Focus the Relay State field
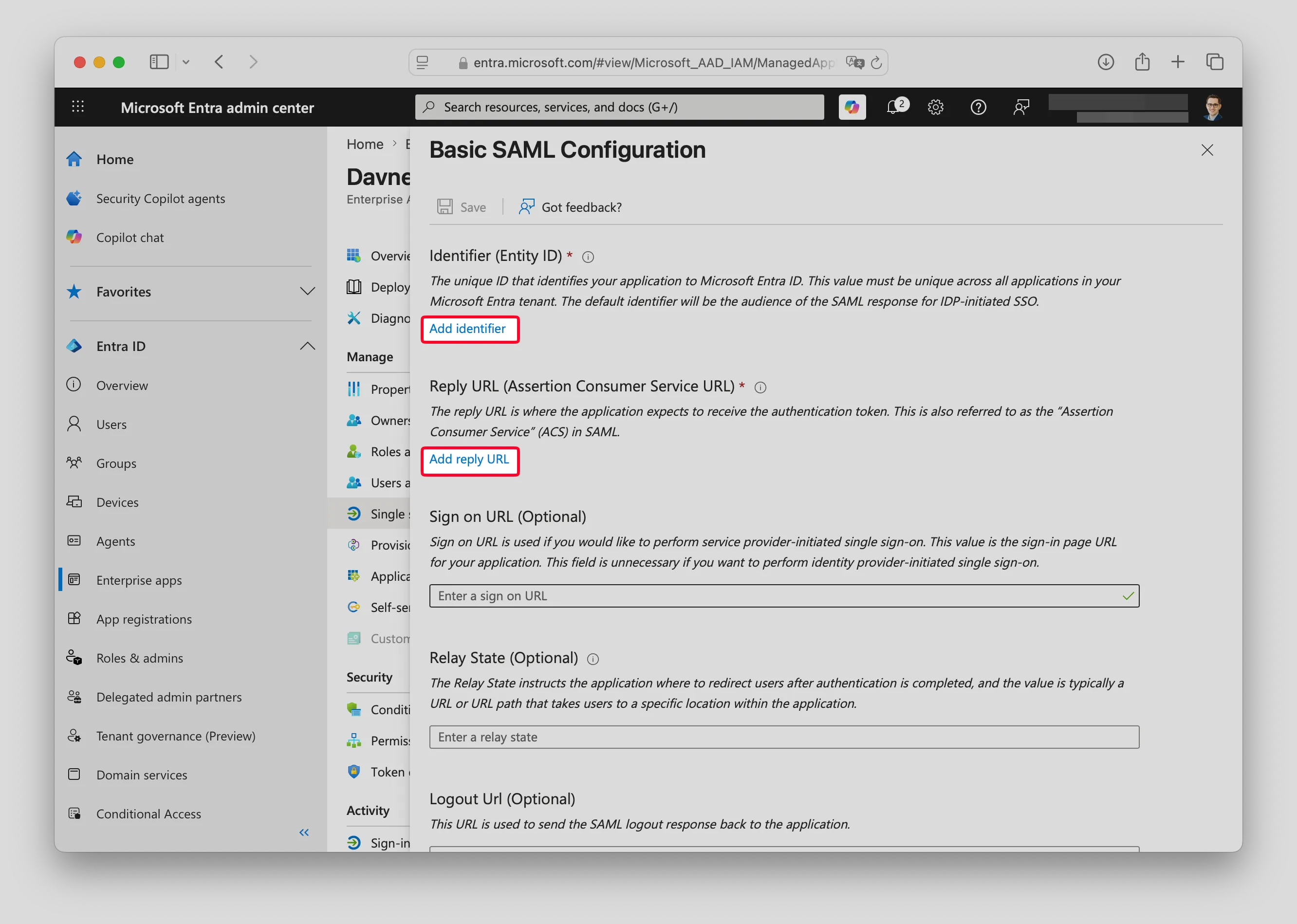The height and width of the screenshot is (924, 1297). [x=784, y=737]
